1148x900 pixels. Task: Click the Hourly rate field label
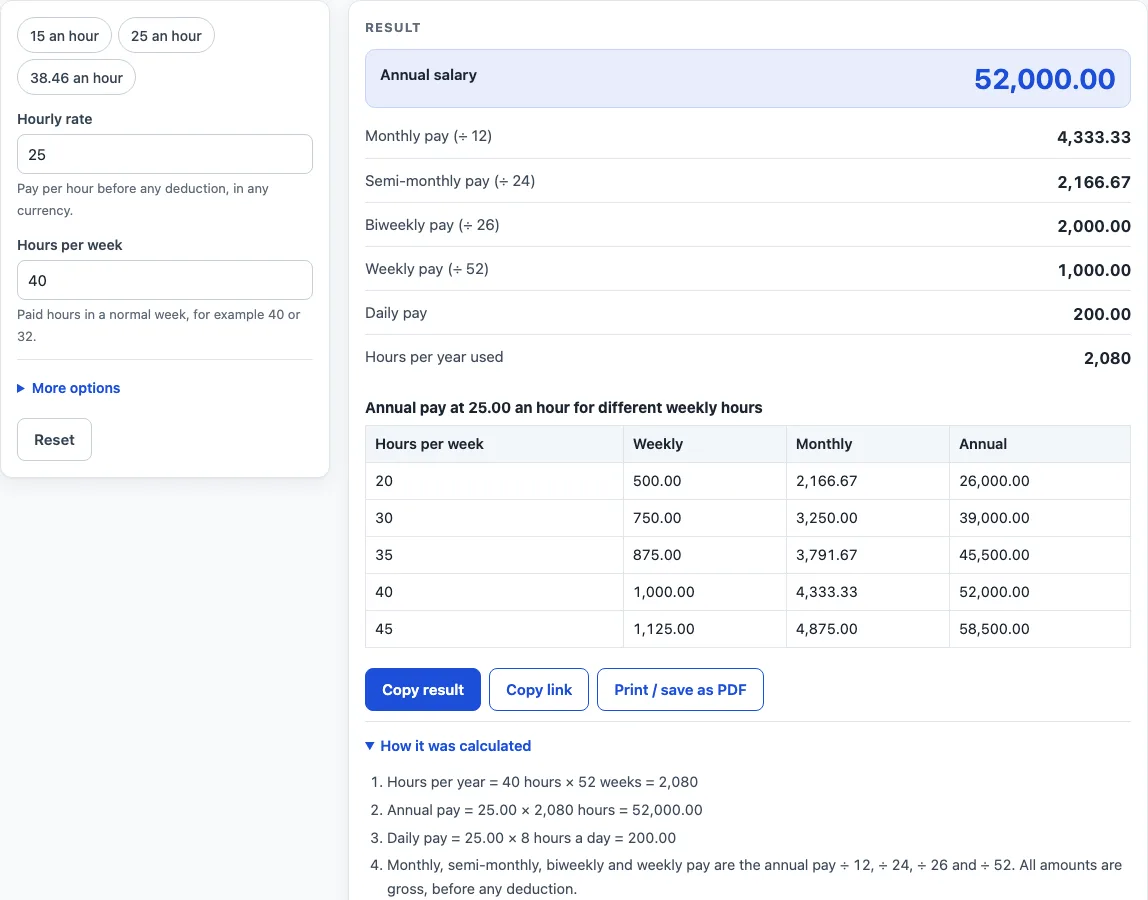(x=55, y=119)
